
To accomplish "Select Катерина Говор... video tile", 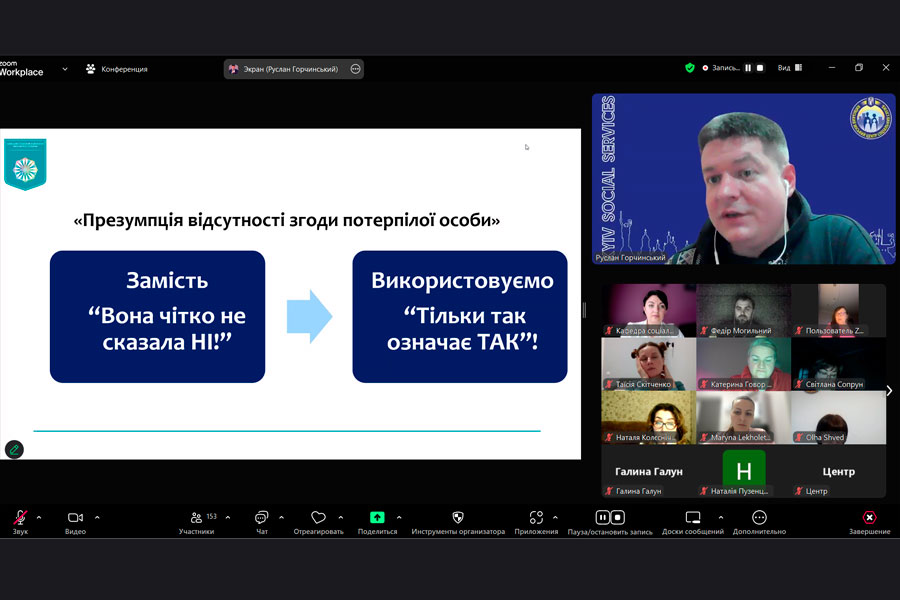I will coord(743,364).
